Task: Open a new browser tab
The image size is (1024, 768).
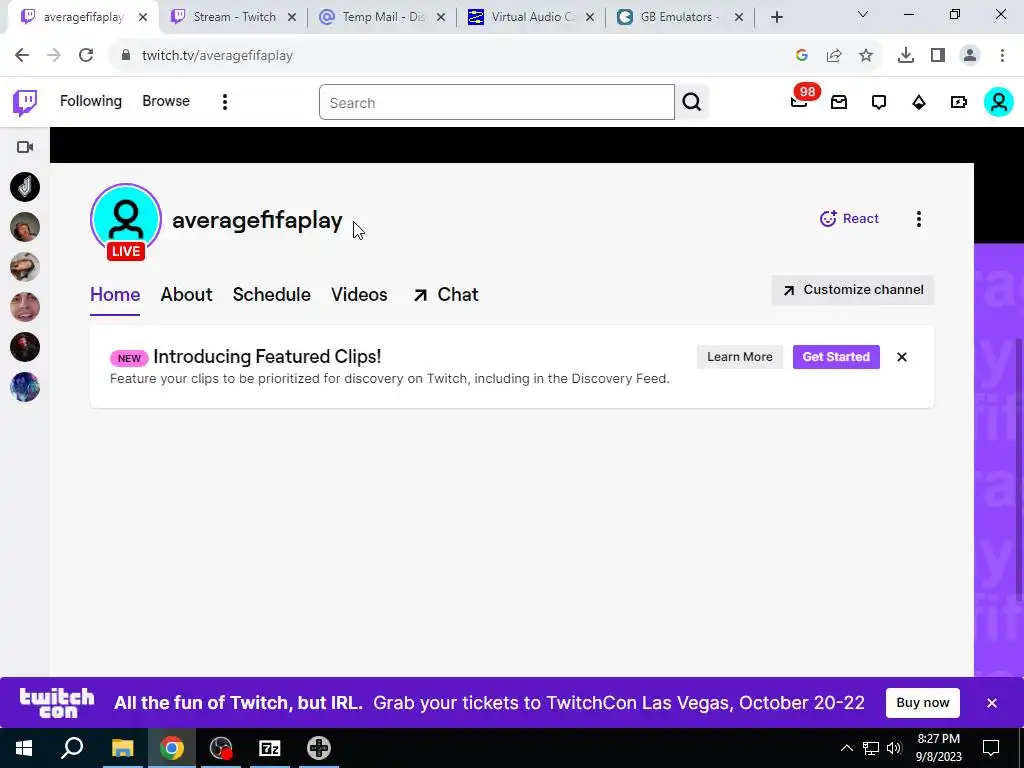Action: tap(776, 18)
